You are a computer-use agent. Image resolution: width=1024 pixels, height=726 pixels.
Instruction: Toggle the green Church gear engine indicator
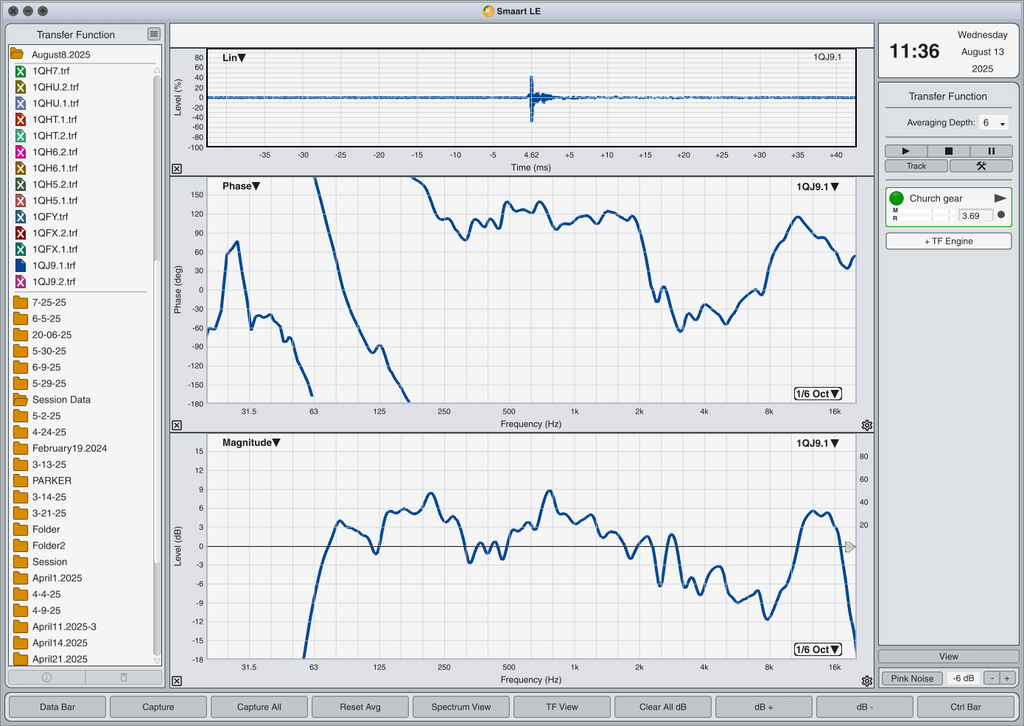[897, 198]
